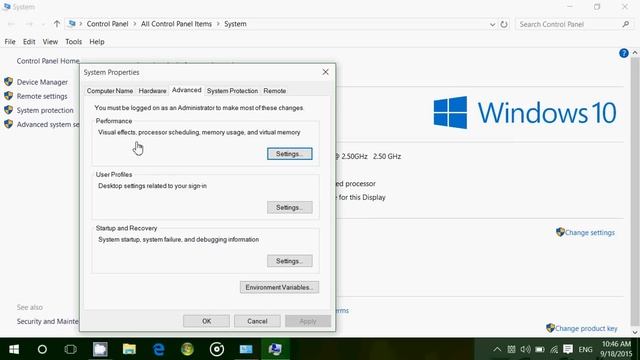Open the View menu
Screen dimensions: 640x360
(x=50, y=42)
